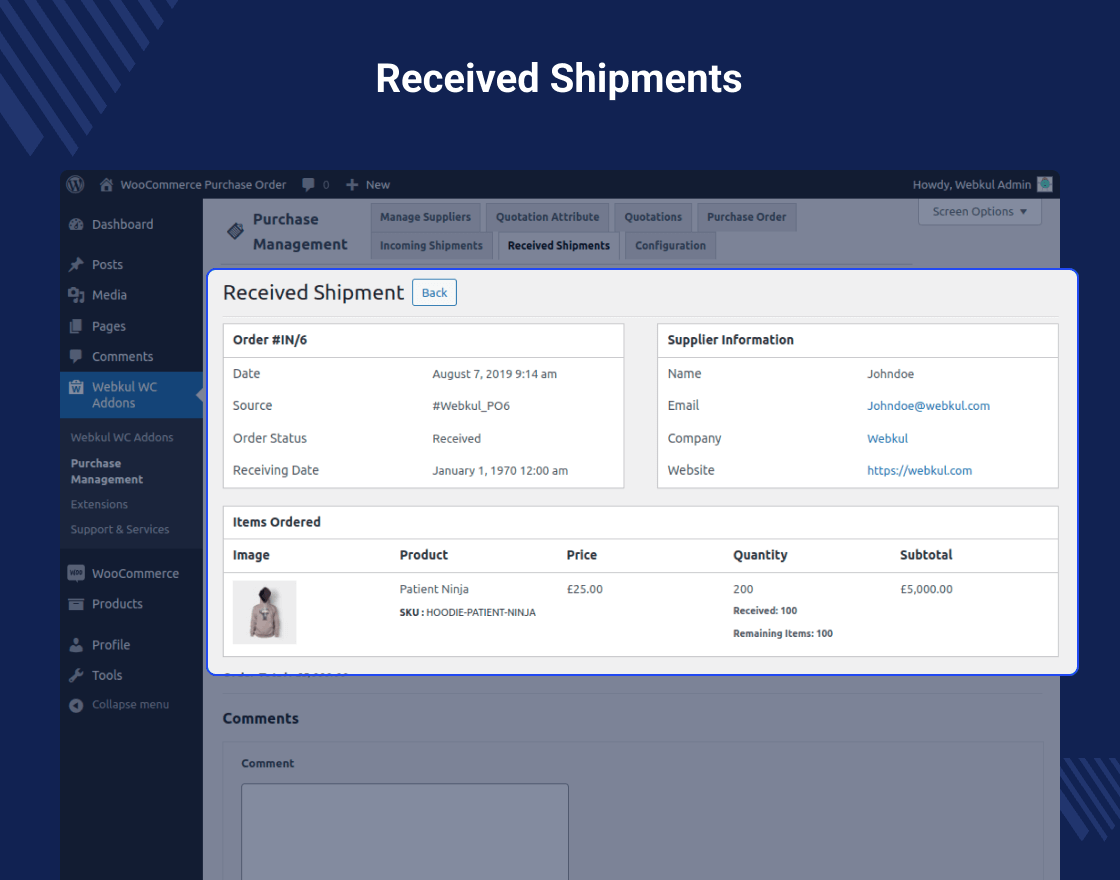Click the Patient Ninja product thumbnail
Screen dimensions: 1120x880
(264, 610)
